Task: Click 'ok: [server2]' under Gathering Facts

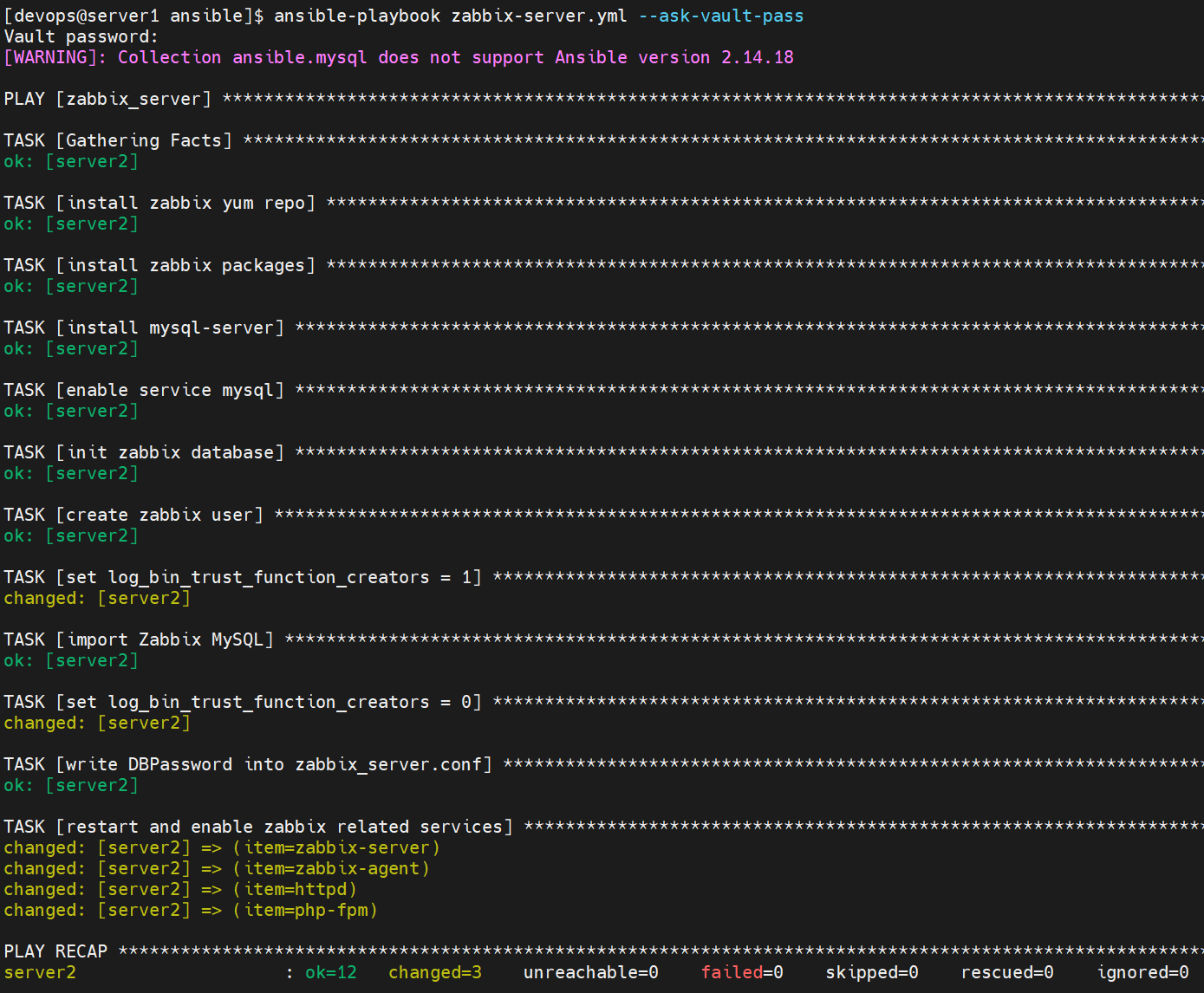Action: pos(71,161)
